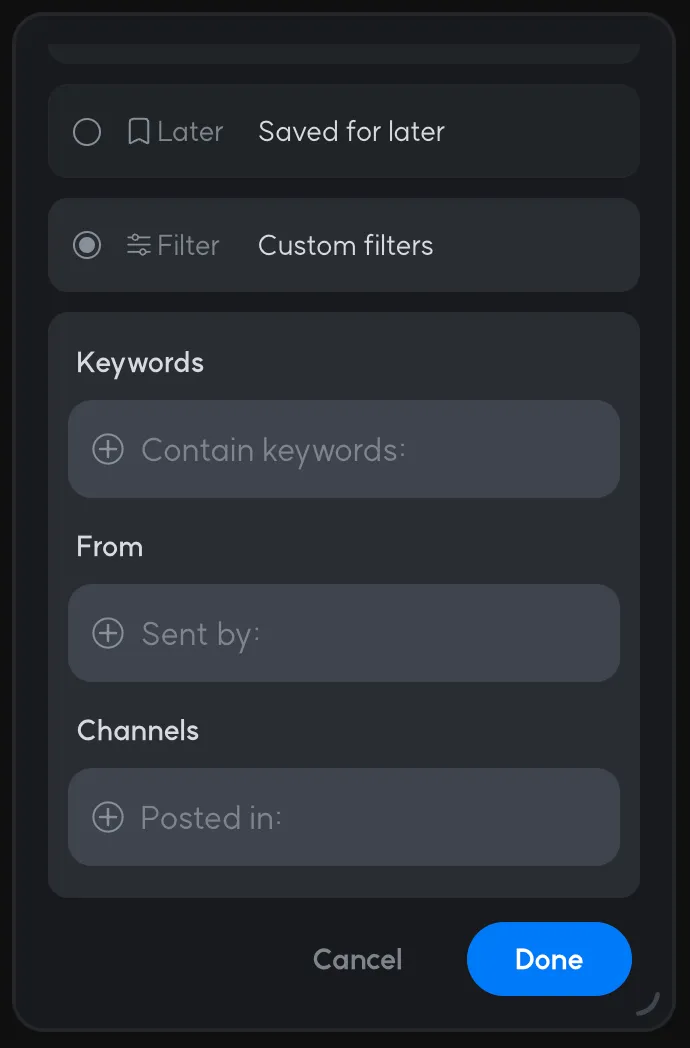Click the Channels section heading
690x1048 pixels.
[138, 731]
